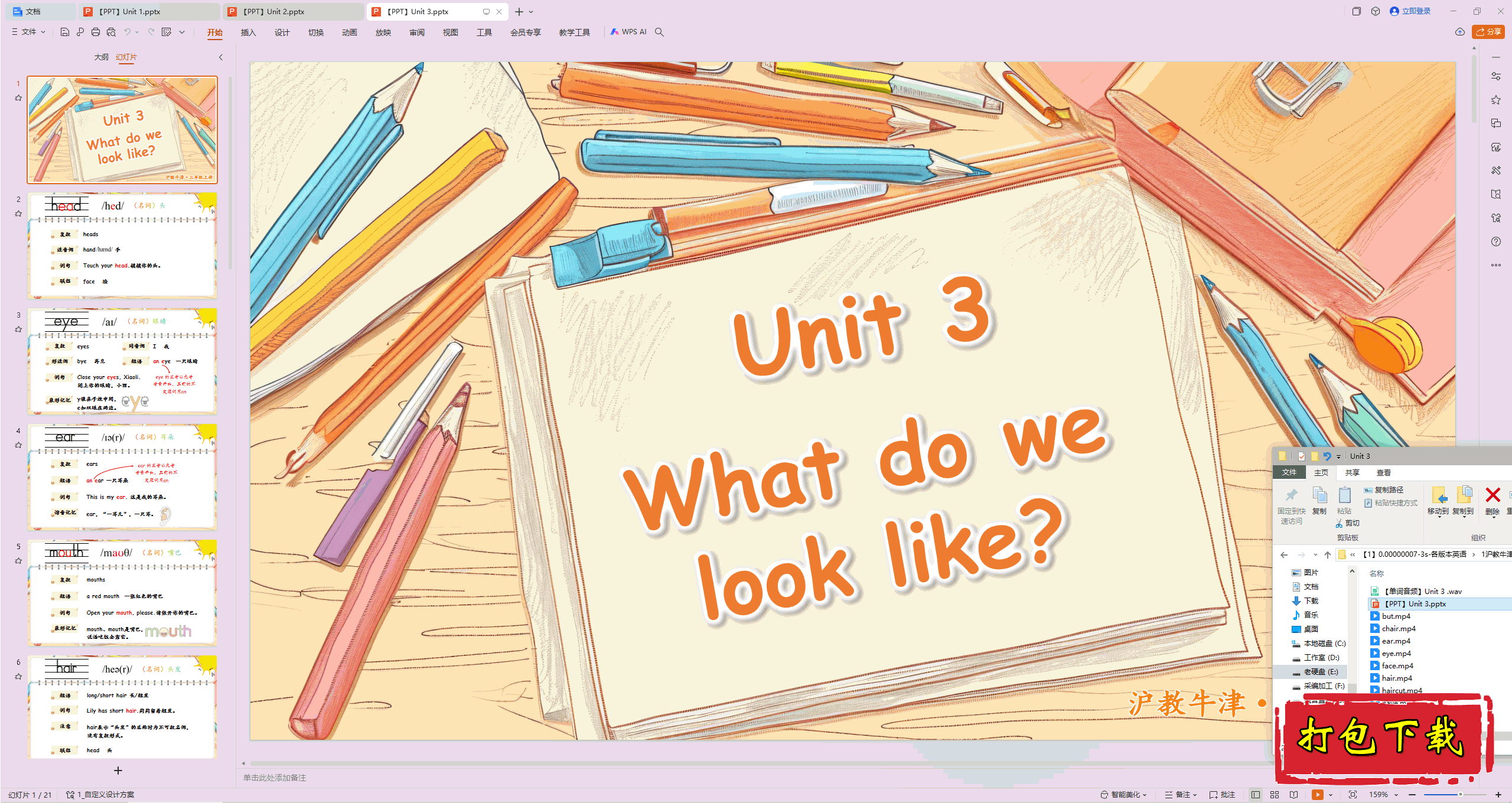The height and width of the screenshot is (803, 1512).
Task: Switch to 大纲 outline tab
Action: (x=101, y=57)
